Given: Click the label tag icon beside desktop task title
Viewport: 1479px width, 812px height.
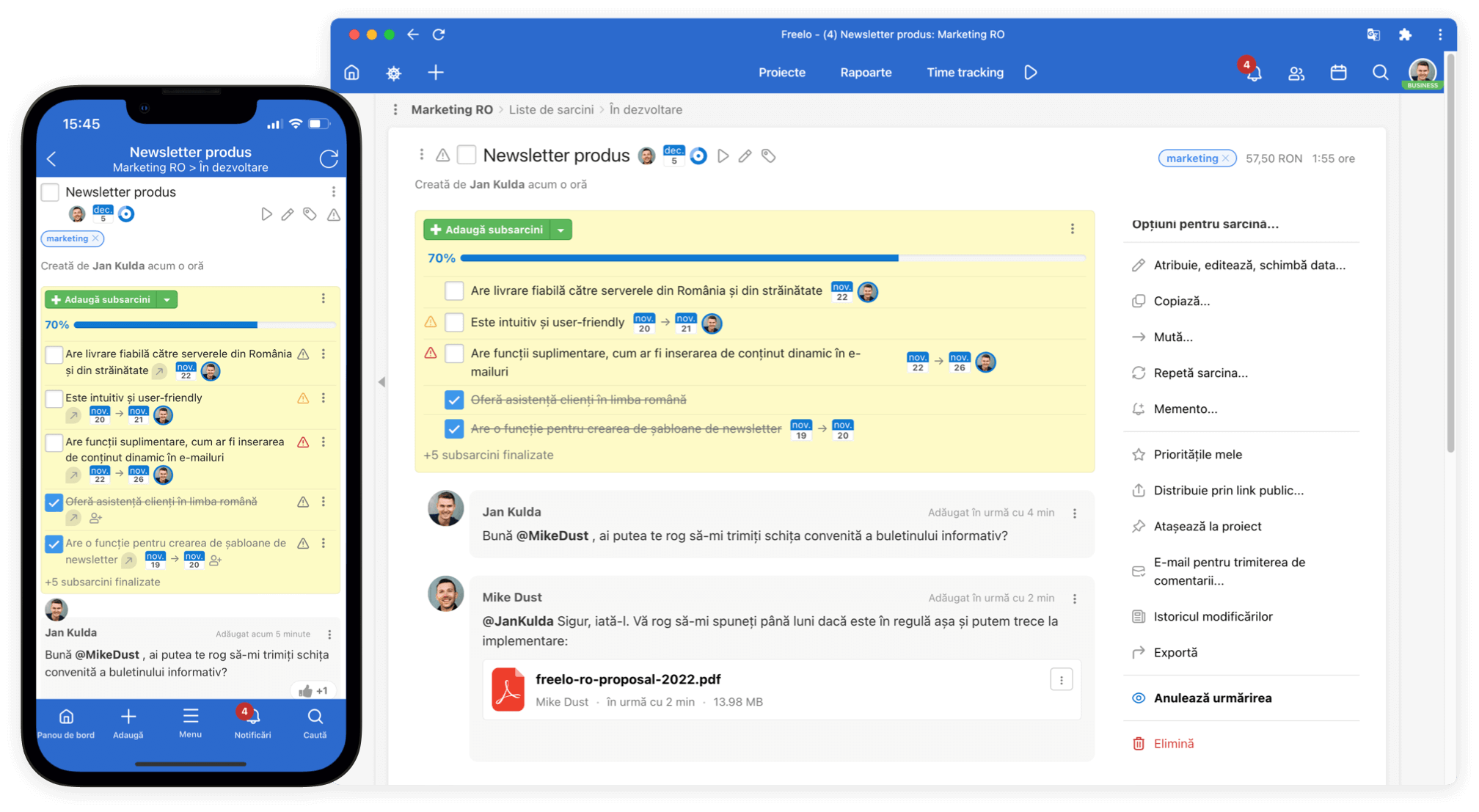Looking at the screenshot, I should [768, 156].
